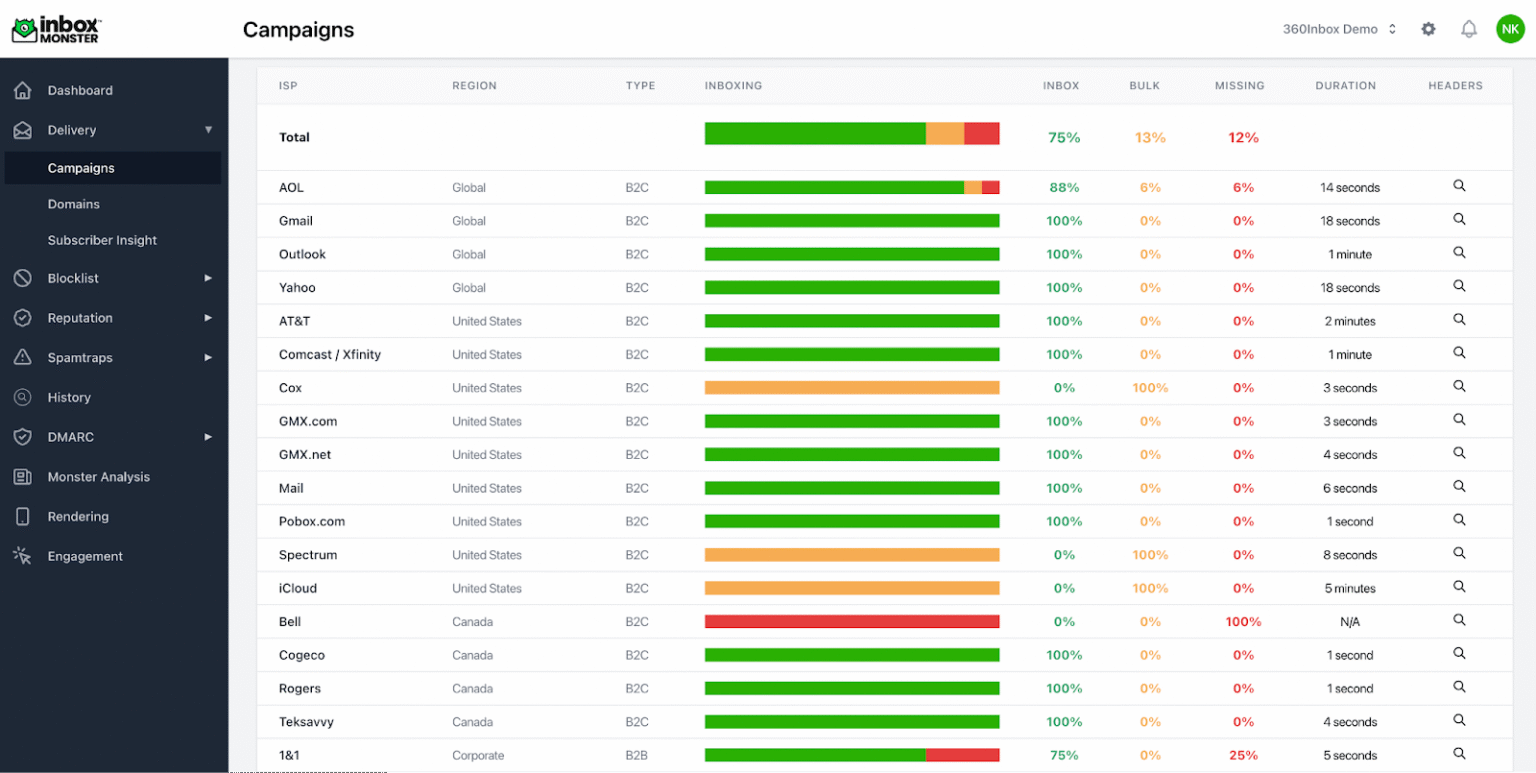This screenshot has width=1536, height=773.
Task: View headers magnifier for AOL row
Action: [x=1459, y=186]
